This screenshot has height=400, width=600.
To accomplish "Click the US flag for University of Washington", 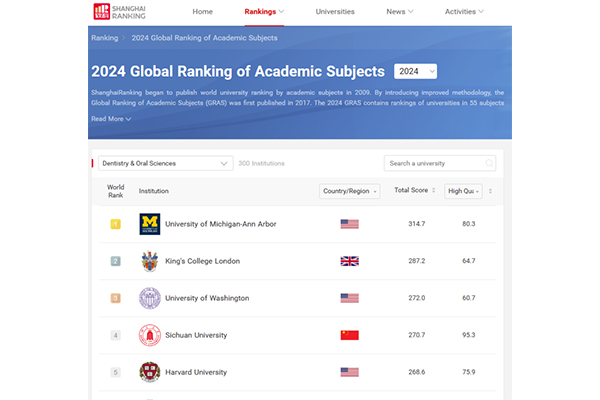I will [349, 298].
